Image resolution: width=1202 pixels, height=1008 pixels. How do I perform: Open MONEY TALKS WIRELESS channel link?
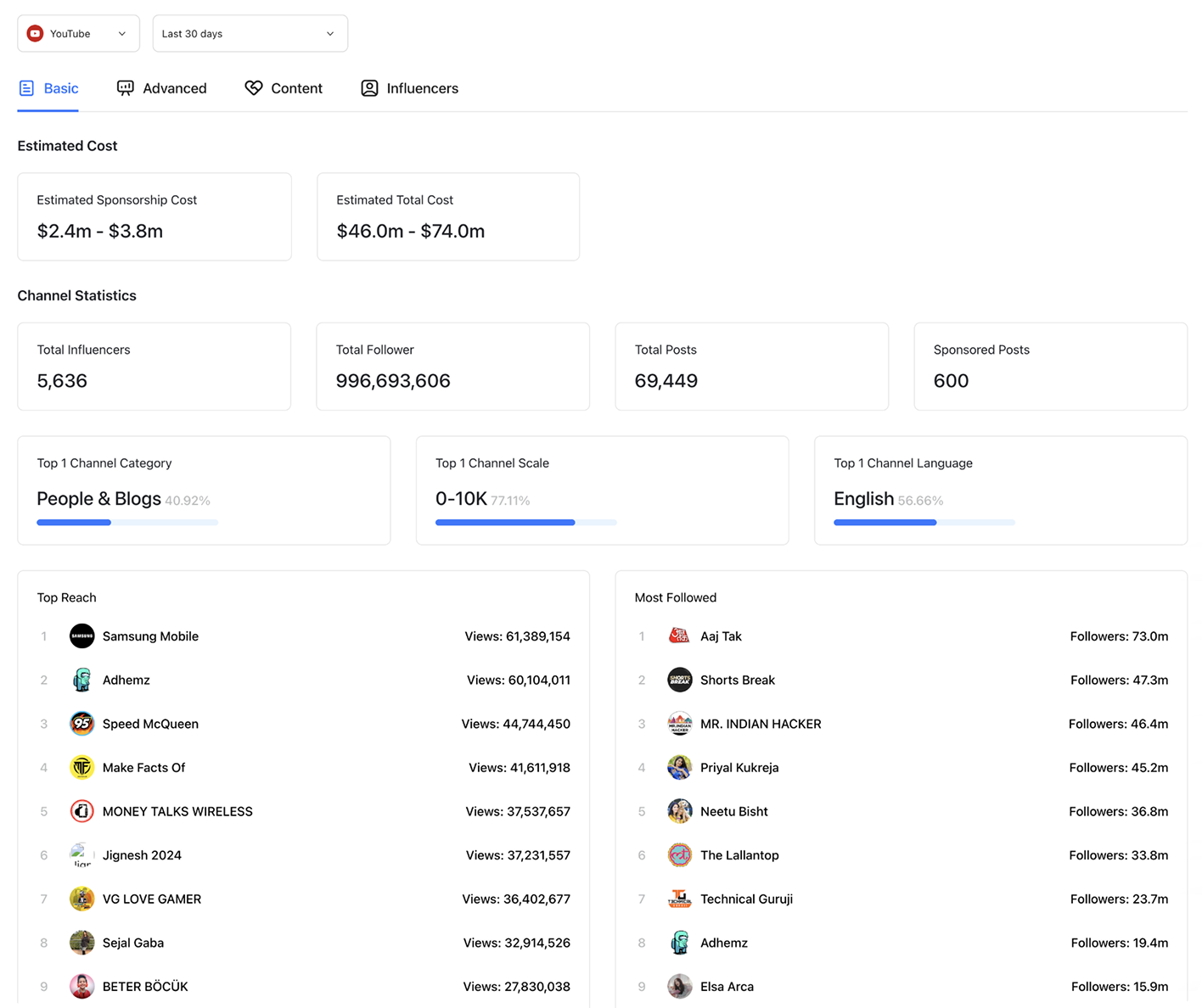(x=177, y=811)
